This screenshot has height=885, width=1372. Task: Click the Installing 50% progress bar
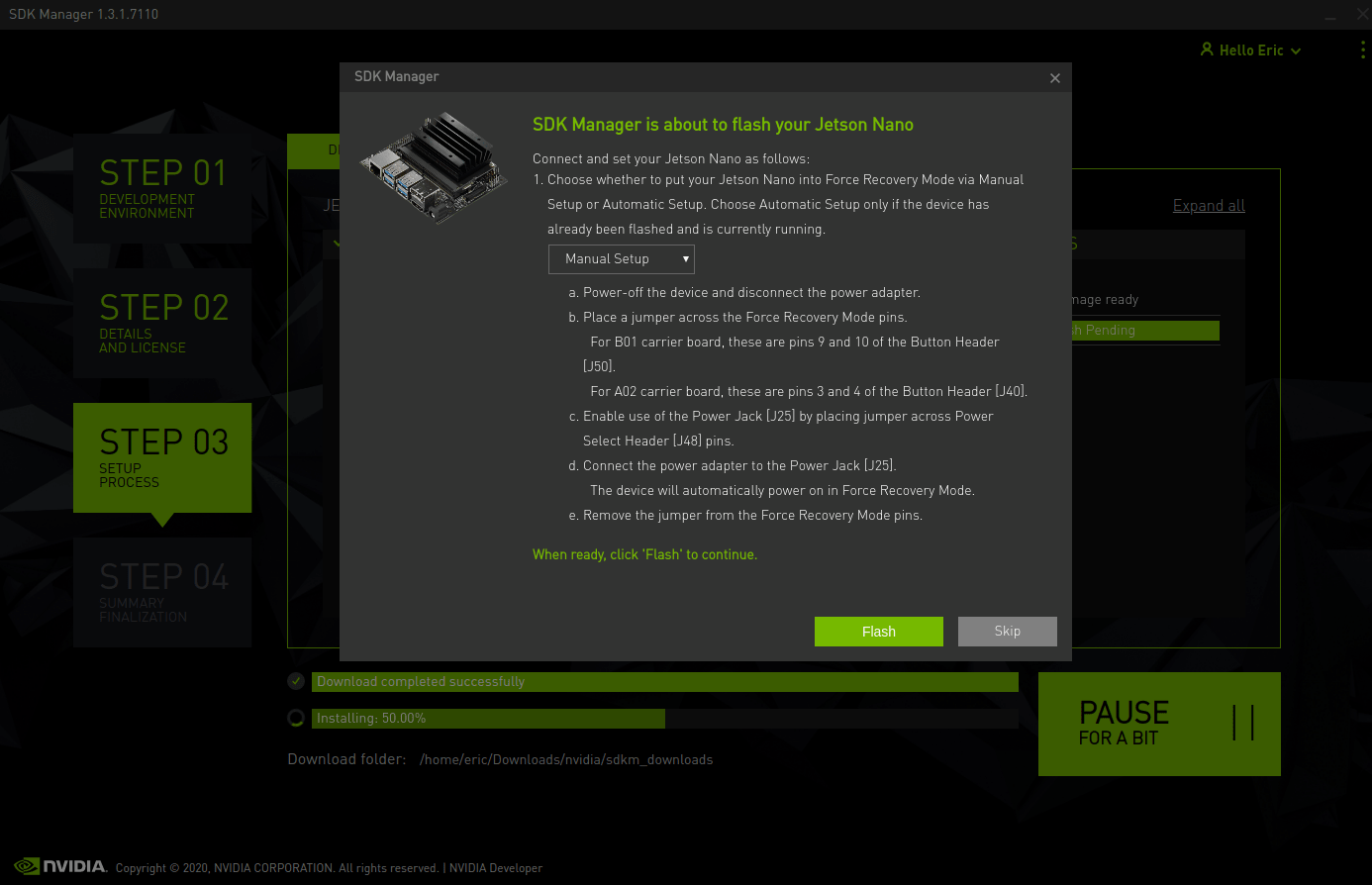click(x=665, y=719)
